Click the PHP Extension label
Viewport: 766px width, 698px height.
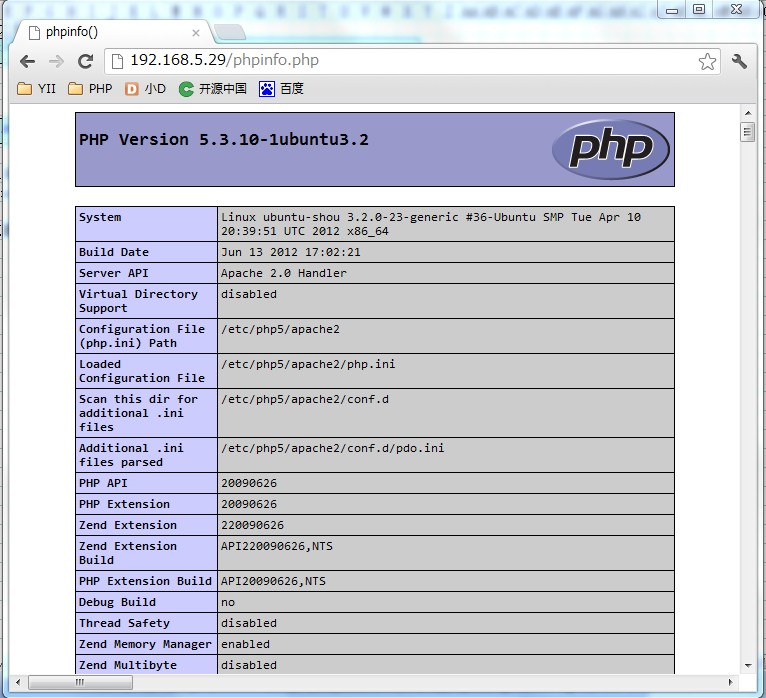click(x=125, y=504)
